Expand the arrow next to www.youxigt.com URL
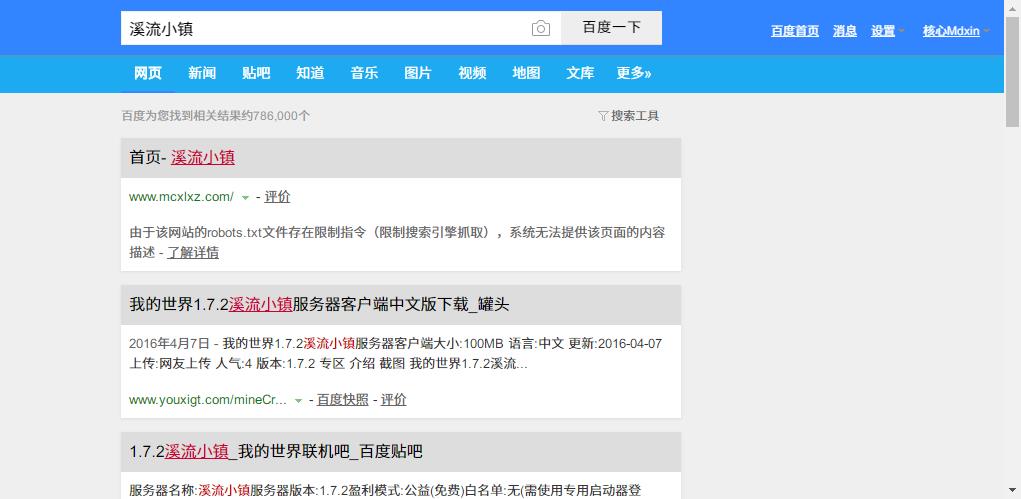The height and width of the screenshot is (499, 1021). pyautogui.click(x=298, y=401)
